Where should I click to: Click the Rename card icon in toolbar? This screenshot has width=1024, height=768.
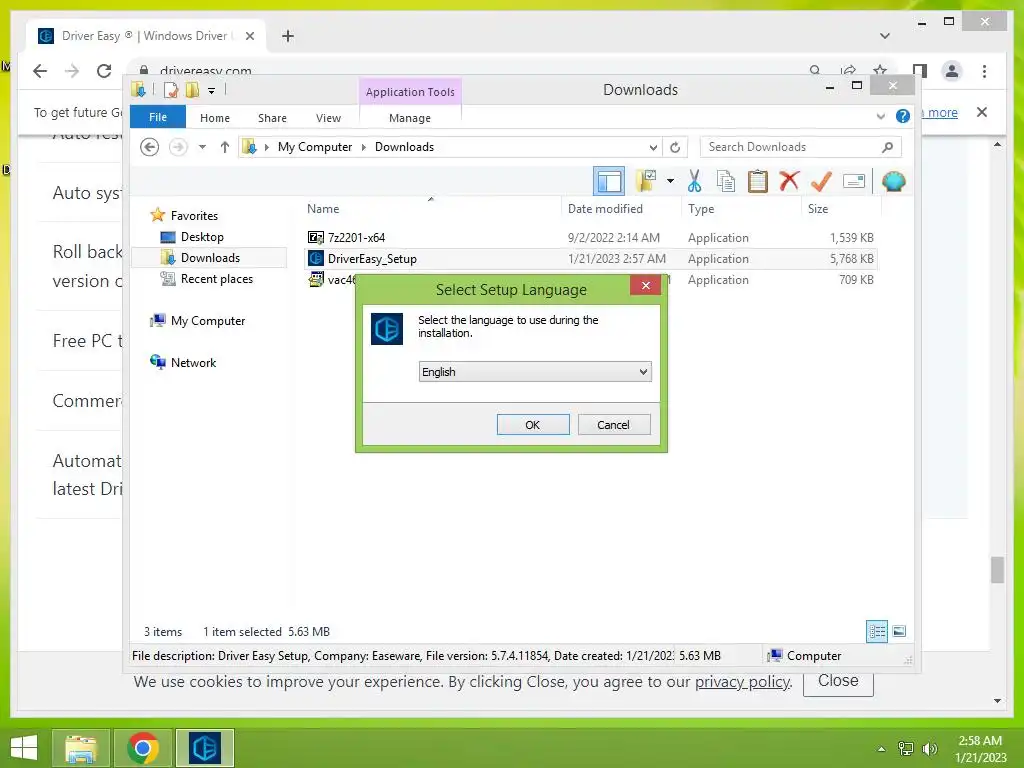[x=854, y=181]
